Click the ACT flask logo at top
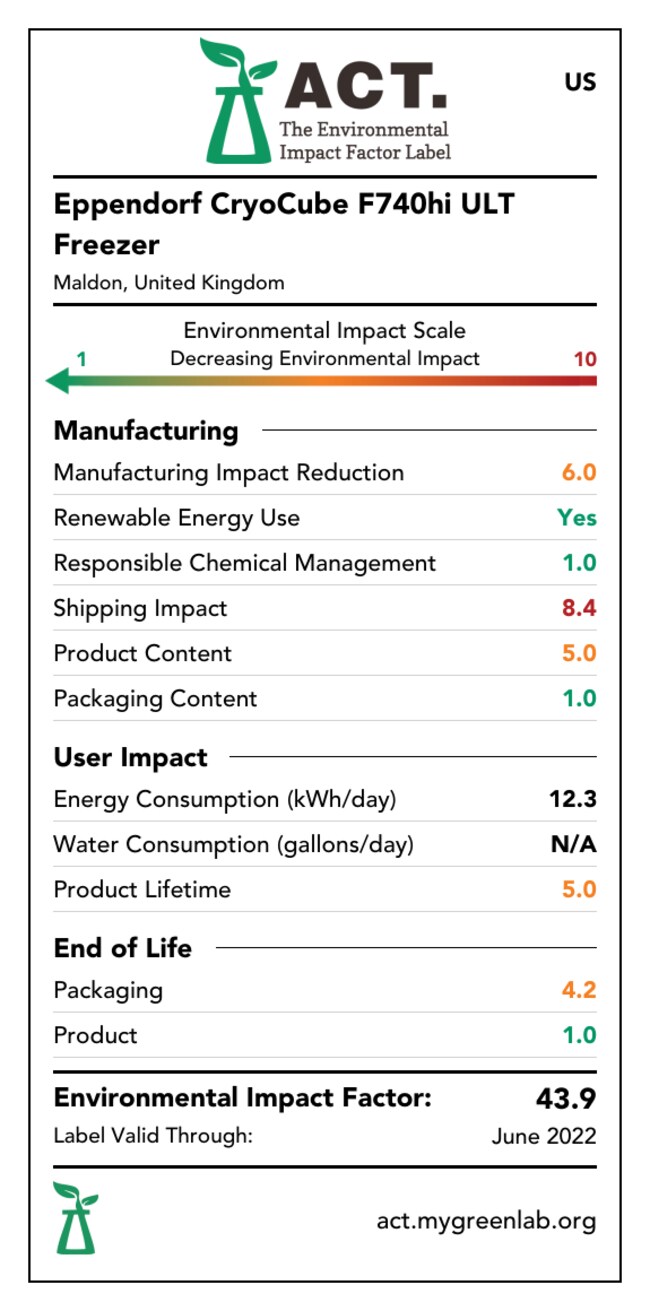The width and height of the screenshot is (650, 1311). pos(236,104)
